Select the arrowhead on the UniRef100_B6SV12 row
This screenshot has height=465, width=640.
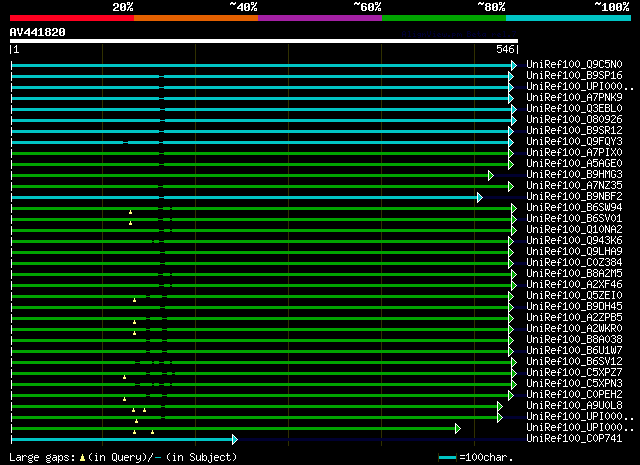[x=514, y=362]
